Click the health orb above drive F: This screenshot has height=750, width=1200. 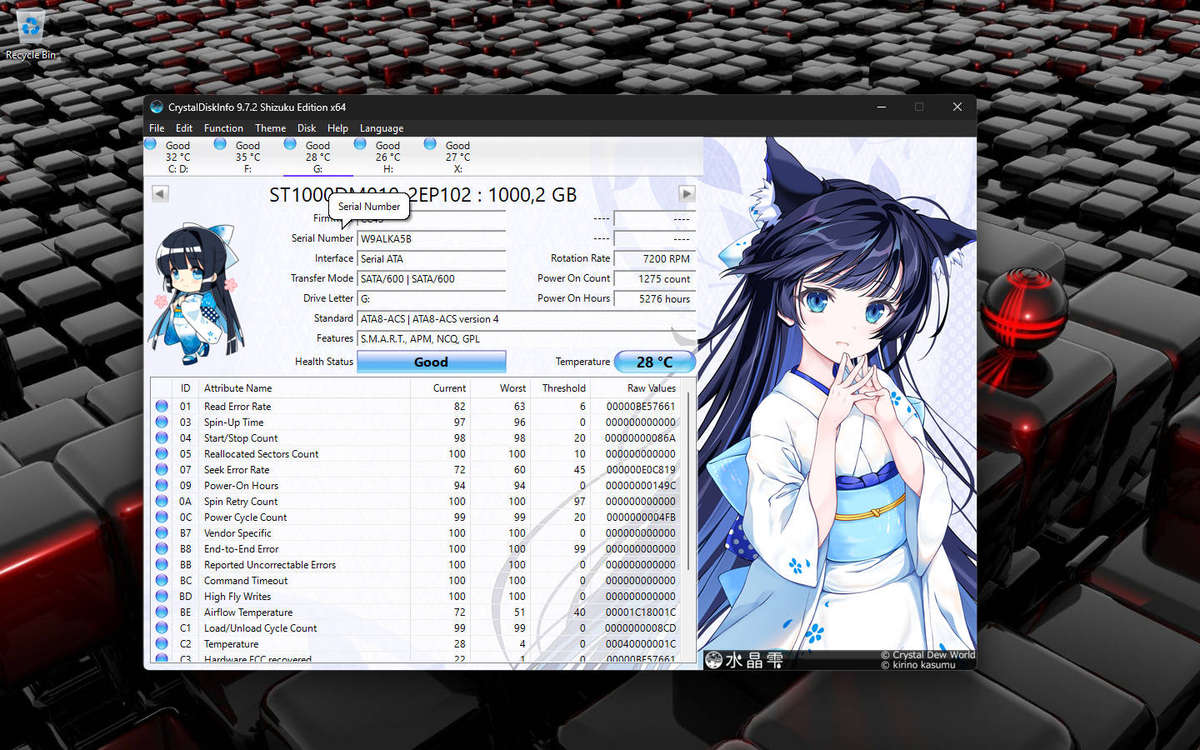[220, 145]
